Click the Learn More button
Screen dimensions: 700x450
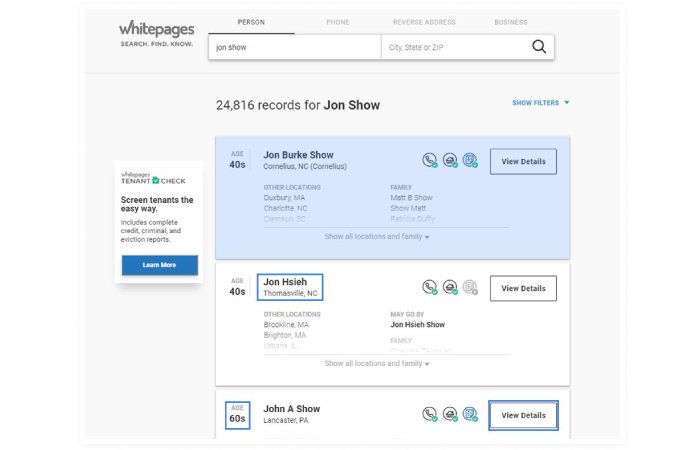[x=160, y=265]
